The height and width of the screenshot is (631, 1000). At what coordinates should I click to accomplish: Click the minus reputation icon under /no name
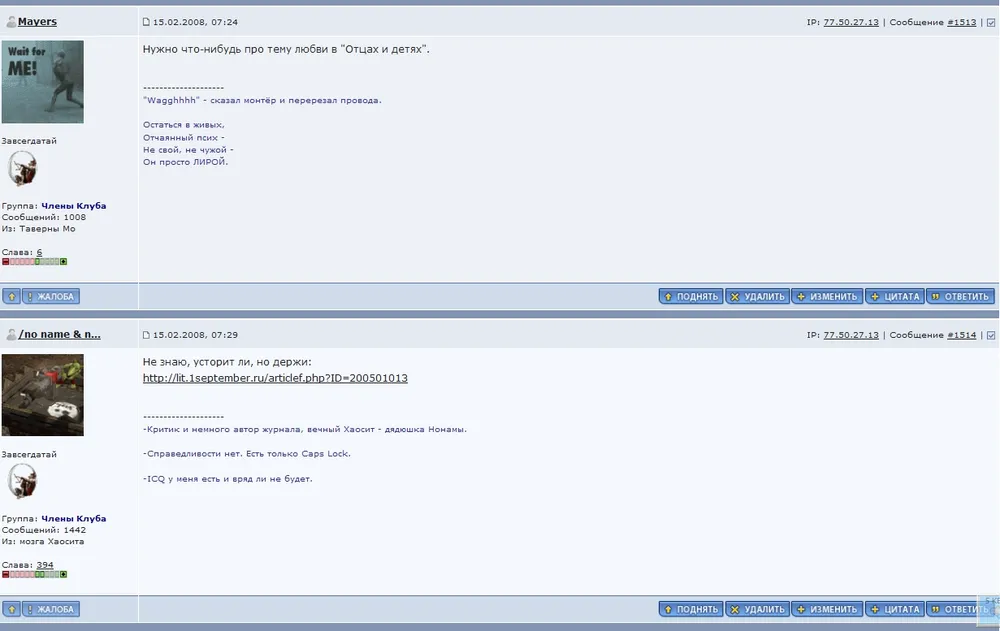coord(6,575)
